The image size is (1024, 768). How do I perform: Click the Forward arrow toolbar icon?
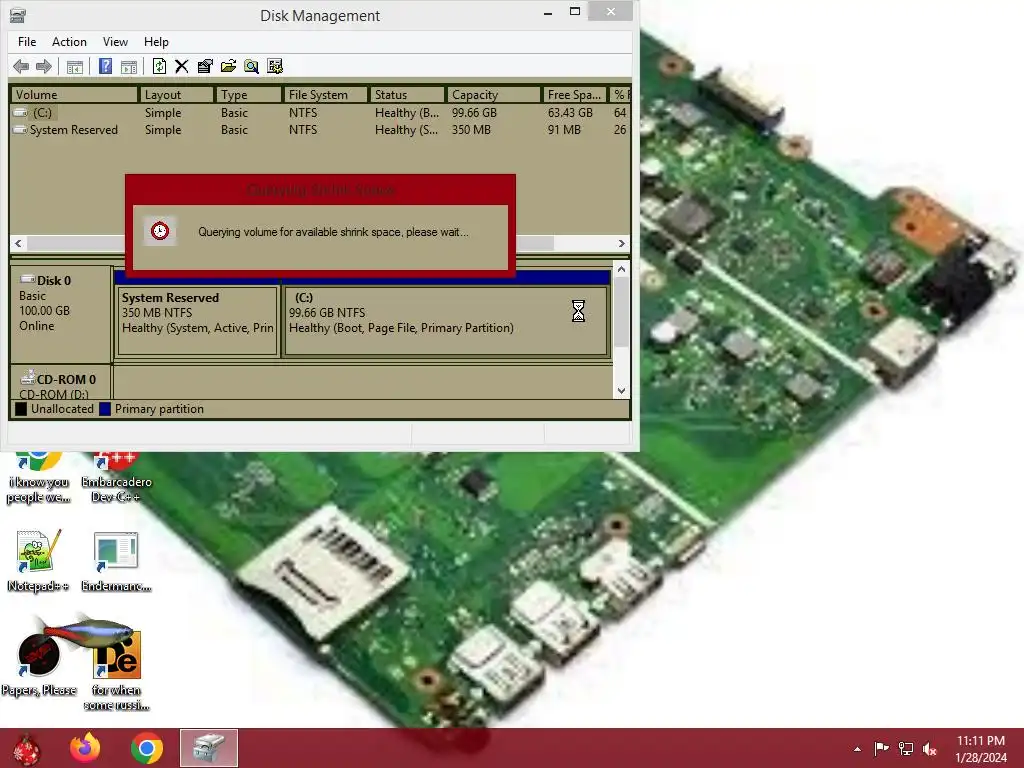(x=44, y=66)
